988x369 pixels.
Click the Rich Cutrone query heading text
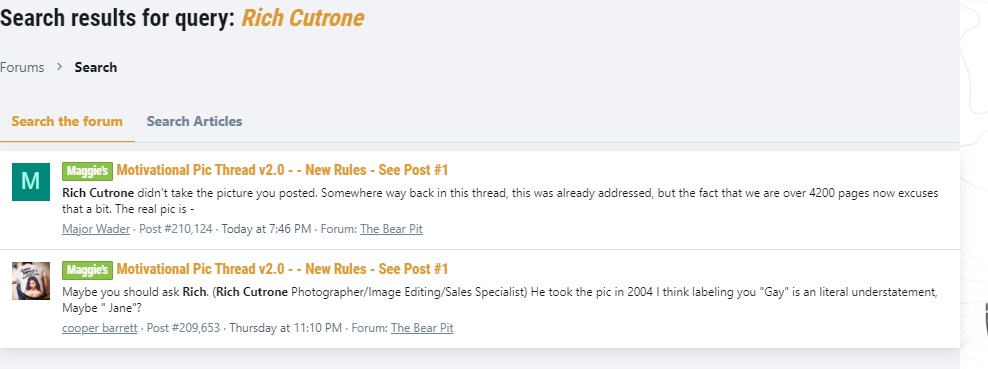coord(303,18)
